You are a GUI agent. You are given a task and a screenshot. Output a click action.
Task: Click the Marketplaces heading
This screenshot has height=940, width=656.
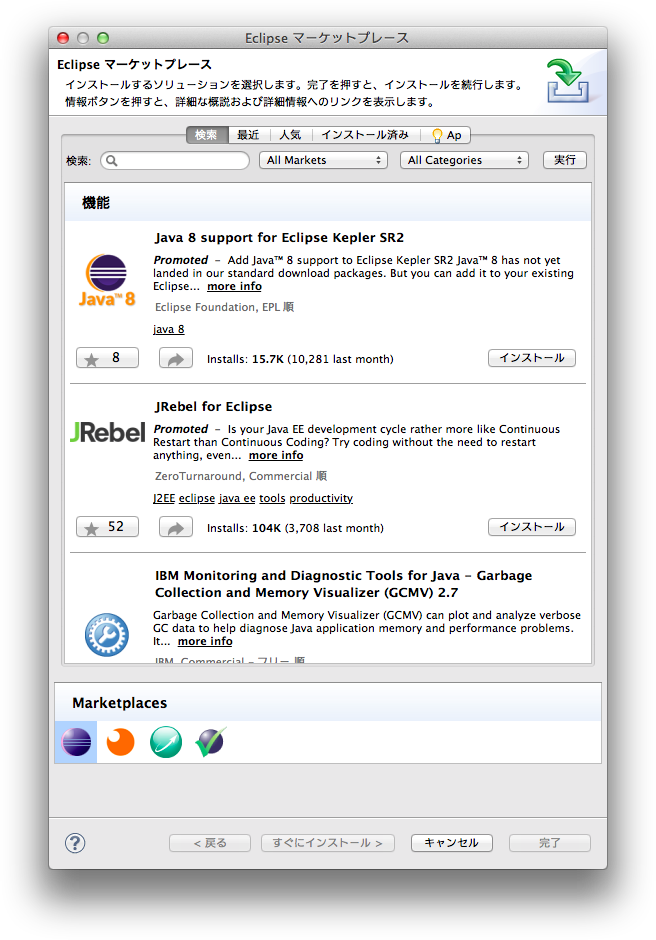click(x=120, y=703)
